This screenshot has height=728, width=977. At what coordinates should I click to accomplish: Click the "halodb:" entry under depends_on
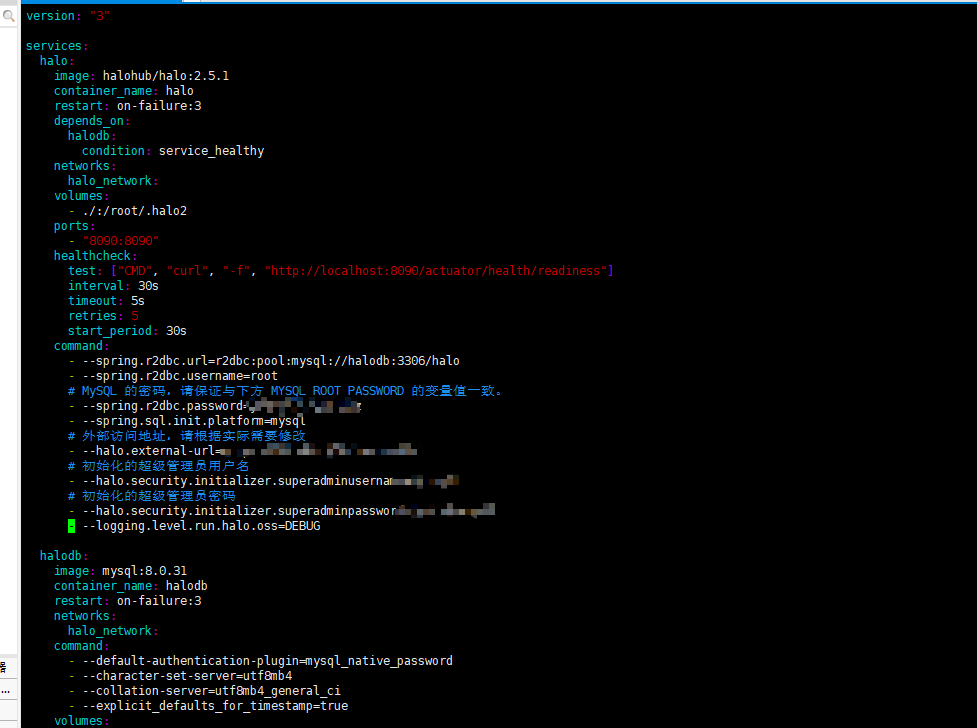92,135
